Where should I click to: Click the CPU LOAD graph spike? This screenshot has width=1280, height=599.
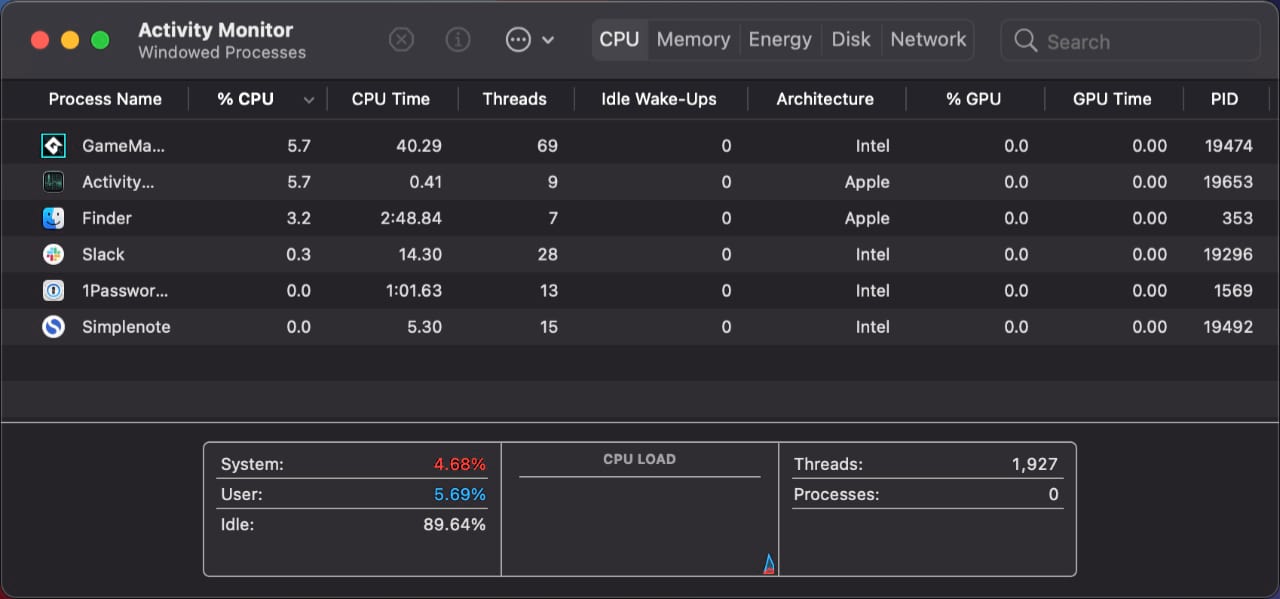pos(769,564)
